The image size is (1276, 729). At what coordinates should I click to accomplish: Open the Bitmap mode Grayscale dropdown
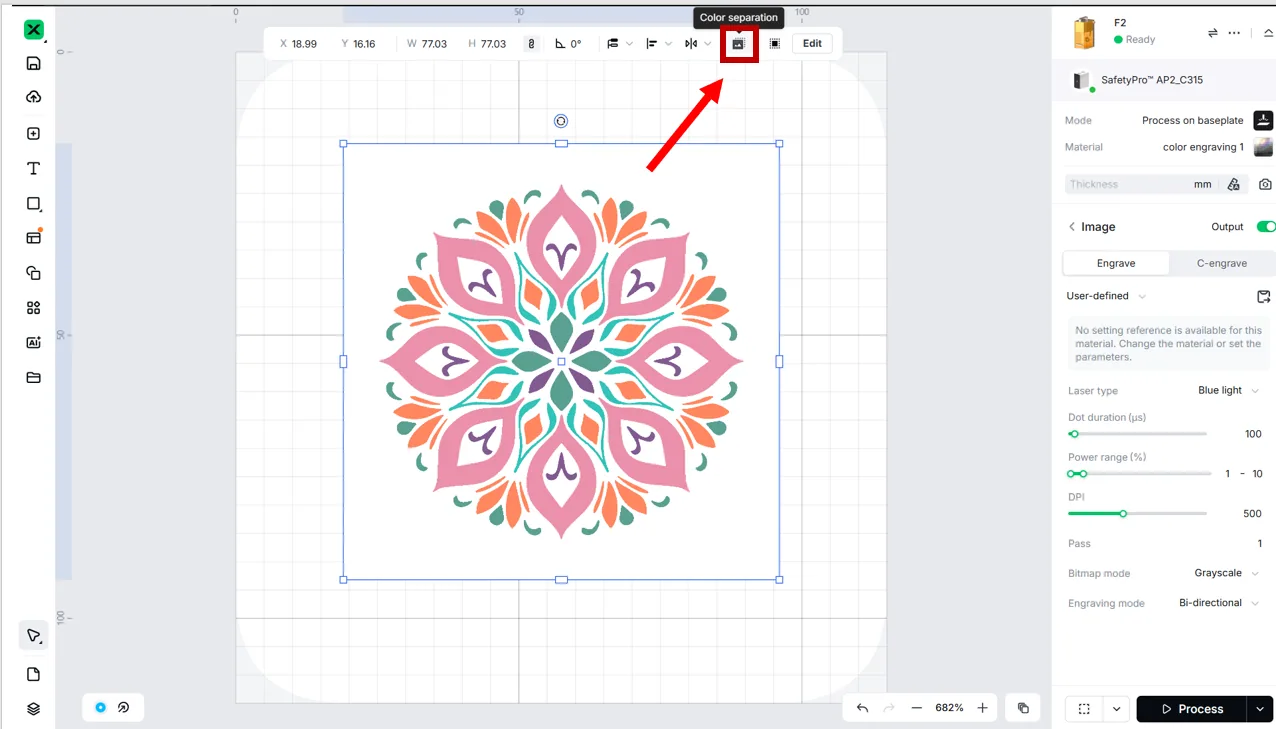1226,573
